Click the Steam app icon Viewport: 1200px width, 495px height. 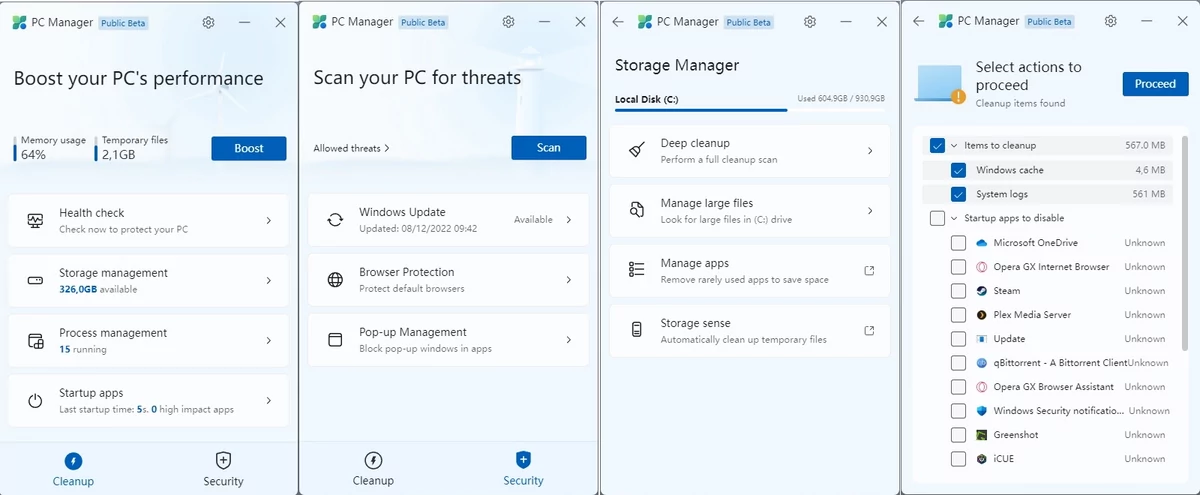click(982, 291)
